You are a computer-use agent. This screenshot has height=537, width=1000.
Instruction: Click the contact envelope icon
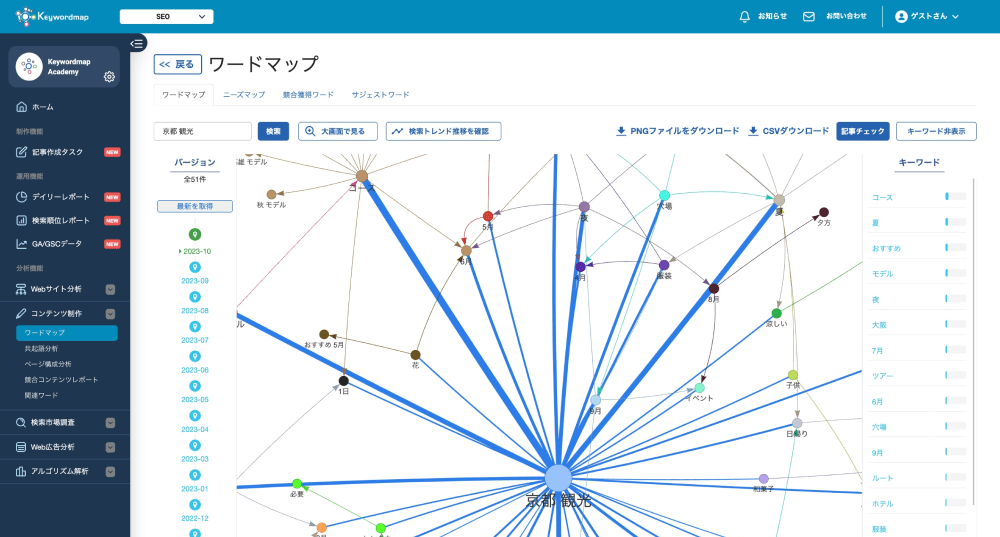(809, 17)
